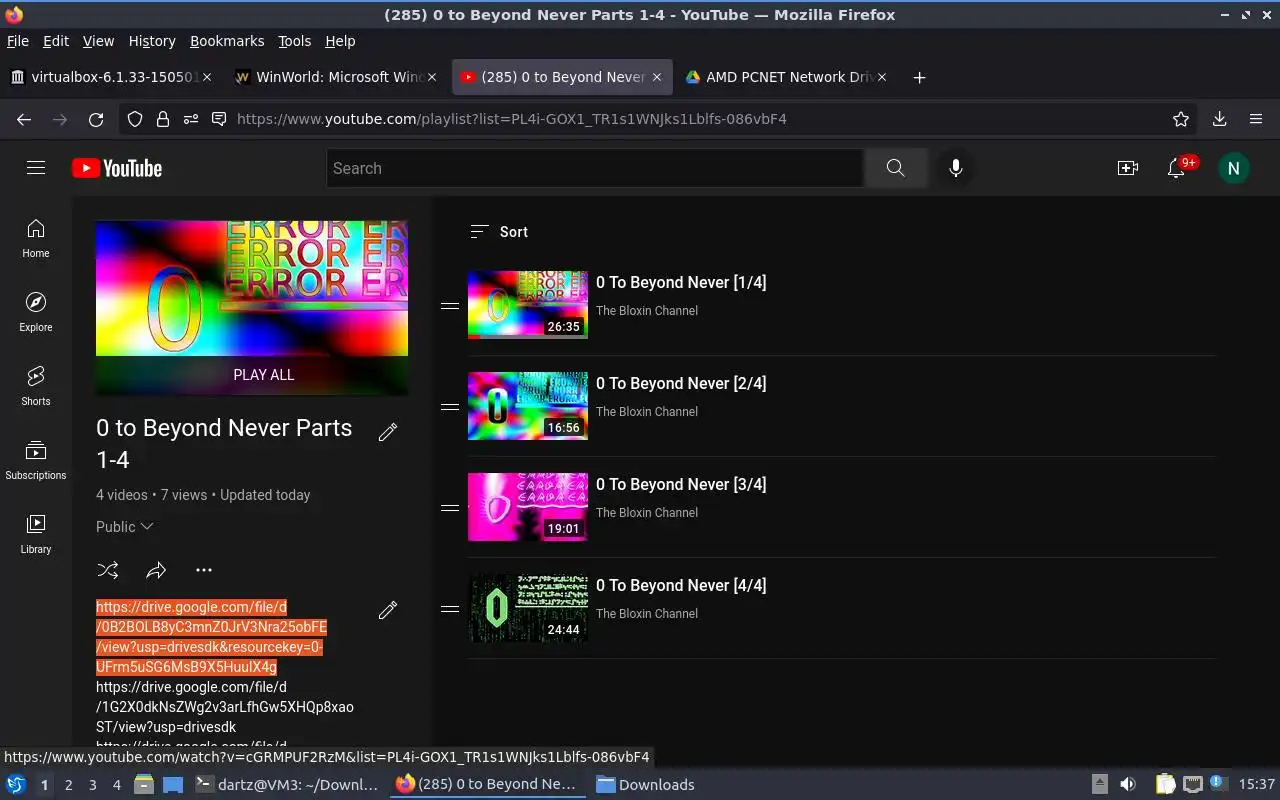The height and width of the screenshot is (800, 1280).
Task: Open the File menu
Action: [x=18, y=41]
